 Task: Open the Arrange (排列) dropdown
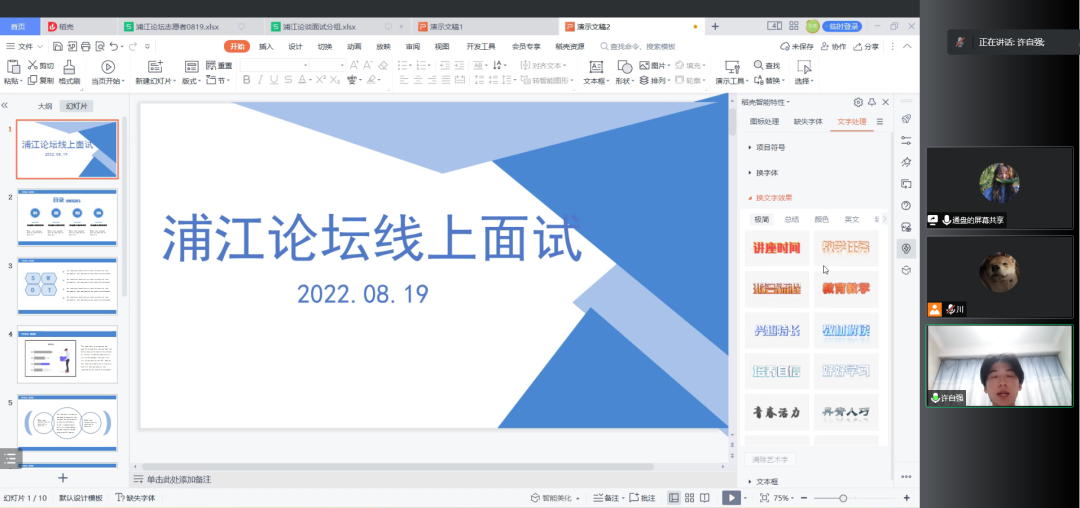(x=653, y=81)
